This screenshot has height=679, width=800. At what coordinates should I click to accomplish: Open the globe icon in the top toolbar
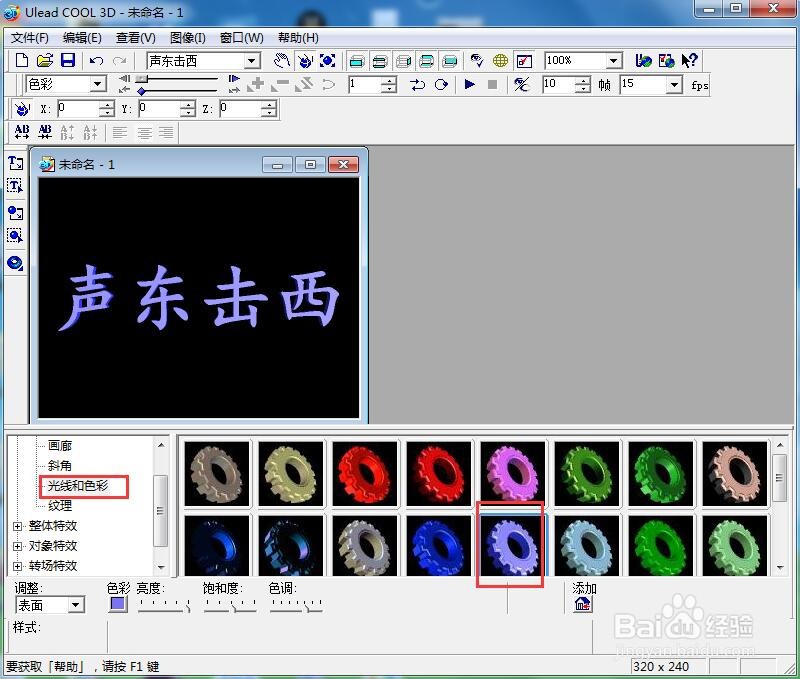coord(501,61)
